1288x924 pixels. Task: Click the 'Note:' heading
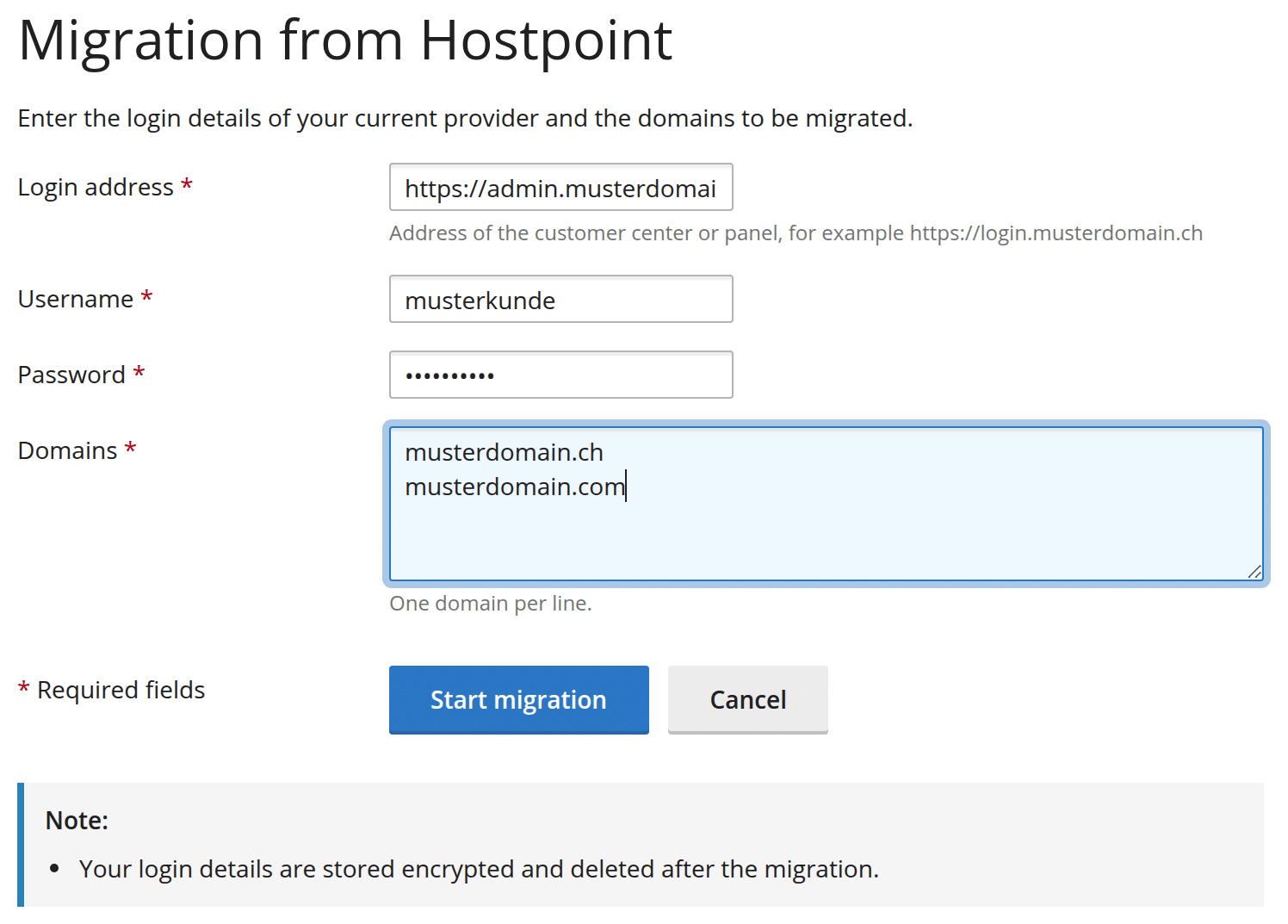pyautogui.click(x=77, y=820)
